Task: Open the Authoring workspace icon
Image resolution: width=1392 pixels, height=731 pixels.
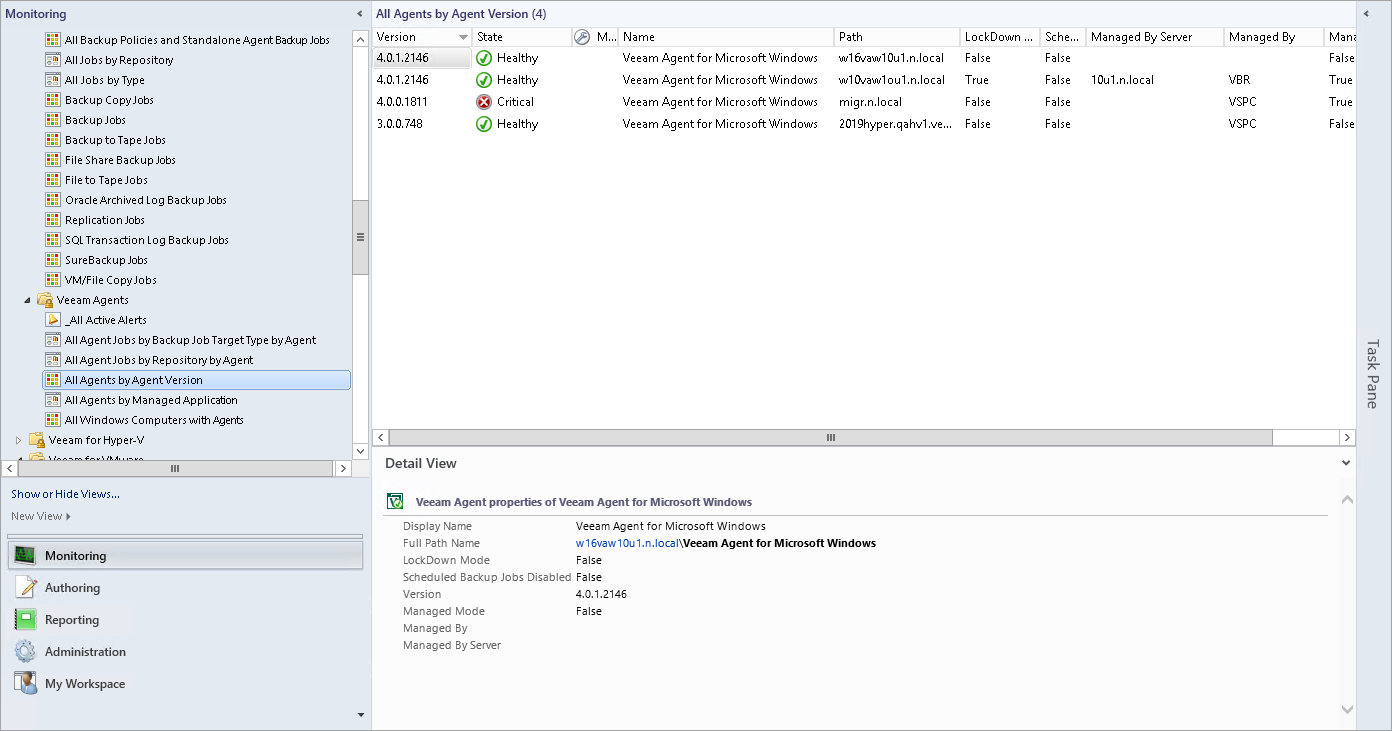Action: (x=25, y=588)
